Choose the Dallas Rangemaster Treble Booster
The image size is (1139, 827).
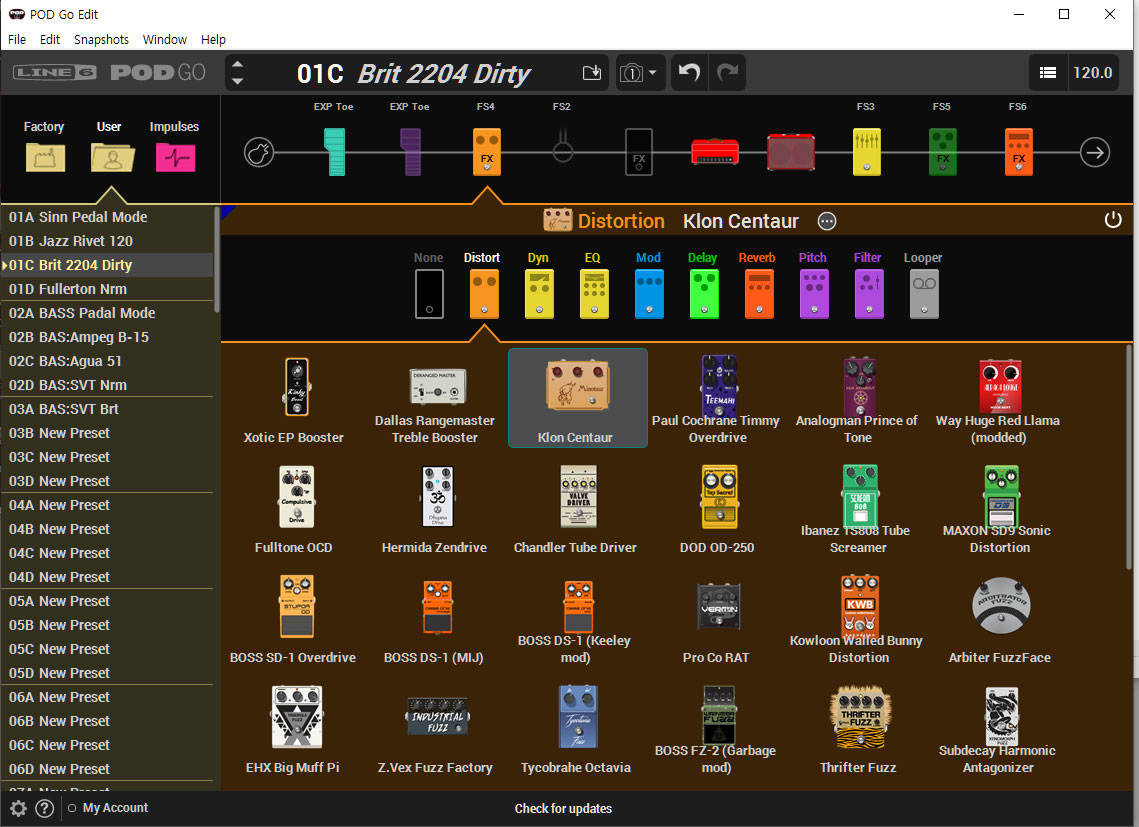click(x=434, y=398)
